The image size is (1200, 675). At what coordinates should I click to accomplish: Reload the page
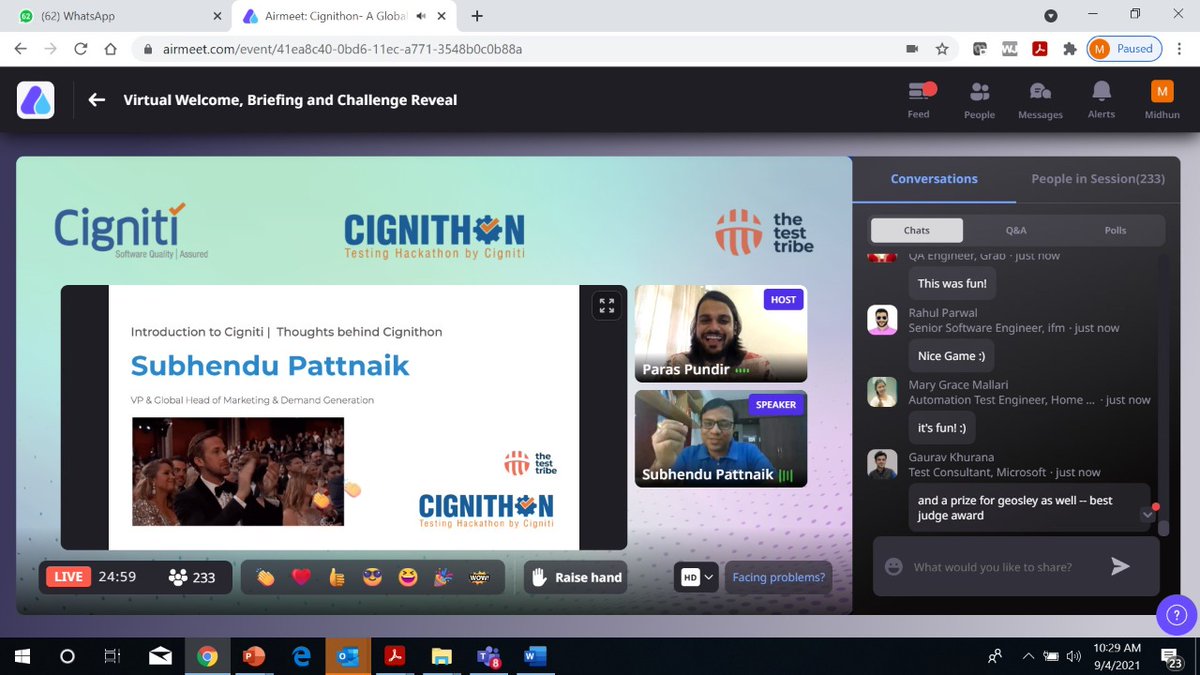(x=81, y=49)
